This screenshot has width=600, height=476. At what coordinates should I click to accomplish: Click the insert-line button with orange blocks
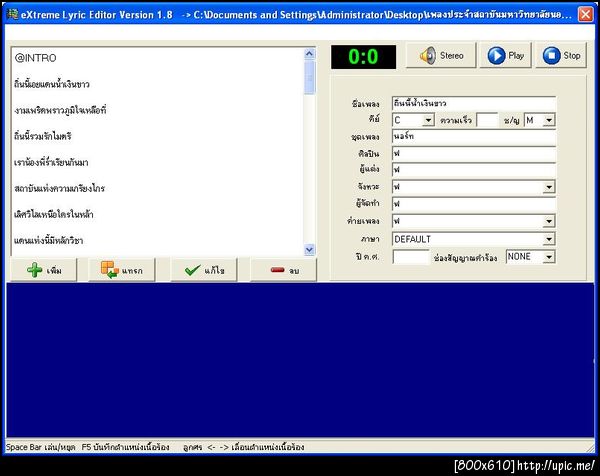(x=122, y=270)
